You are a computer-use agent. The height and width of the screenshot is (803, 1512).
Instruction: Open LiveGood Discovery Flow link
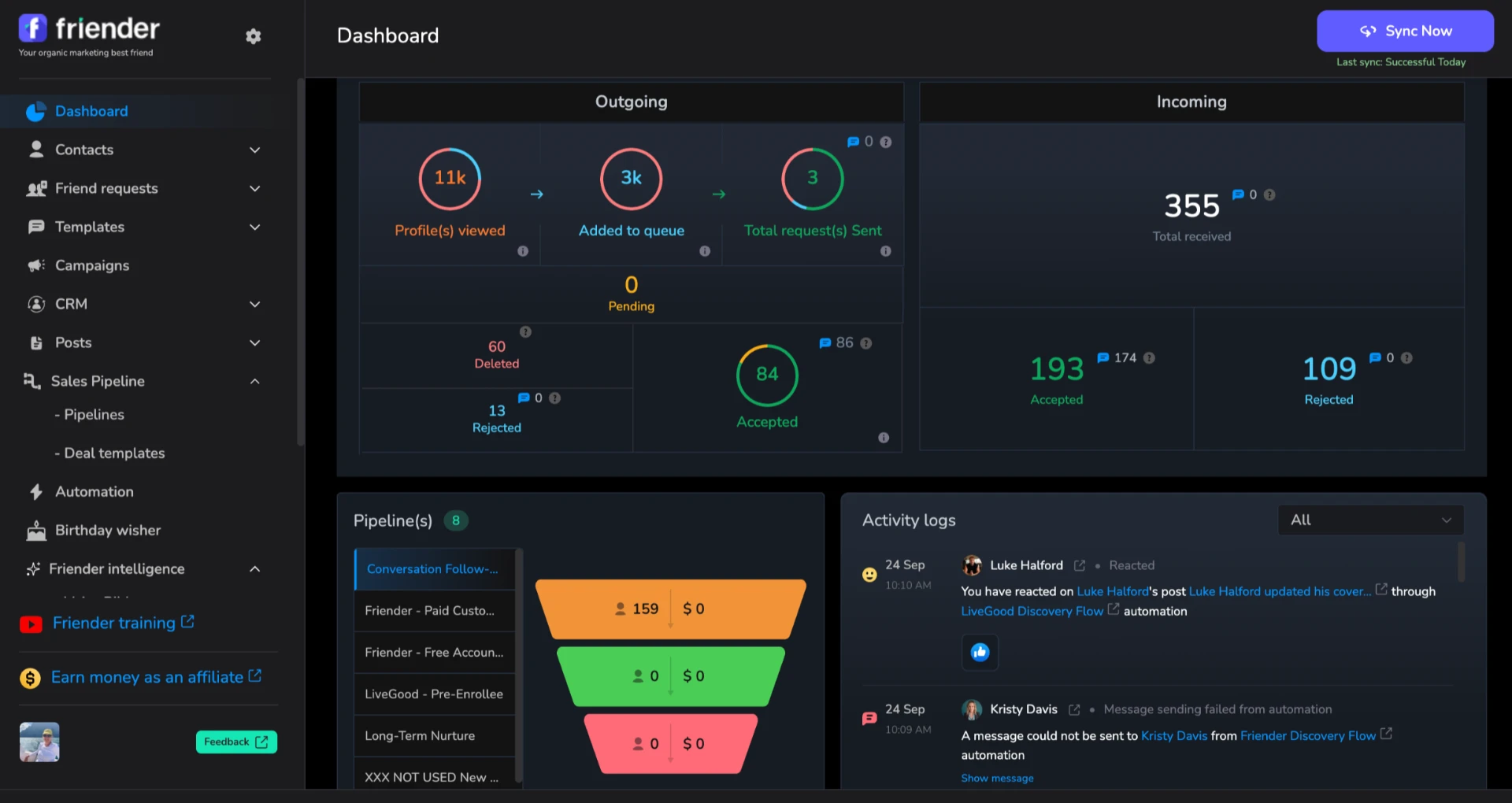1032,611
